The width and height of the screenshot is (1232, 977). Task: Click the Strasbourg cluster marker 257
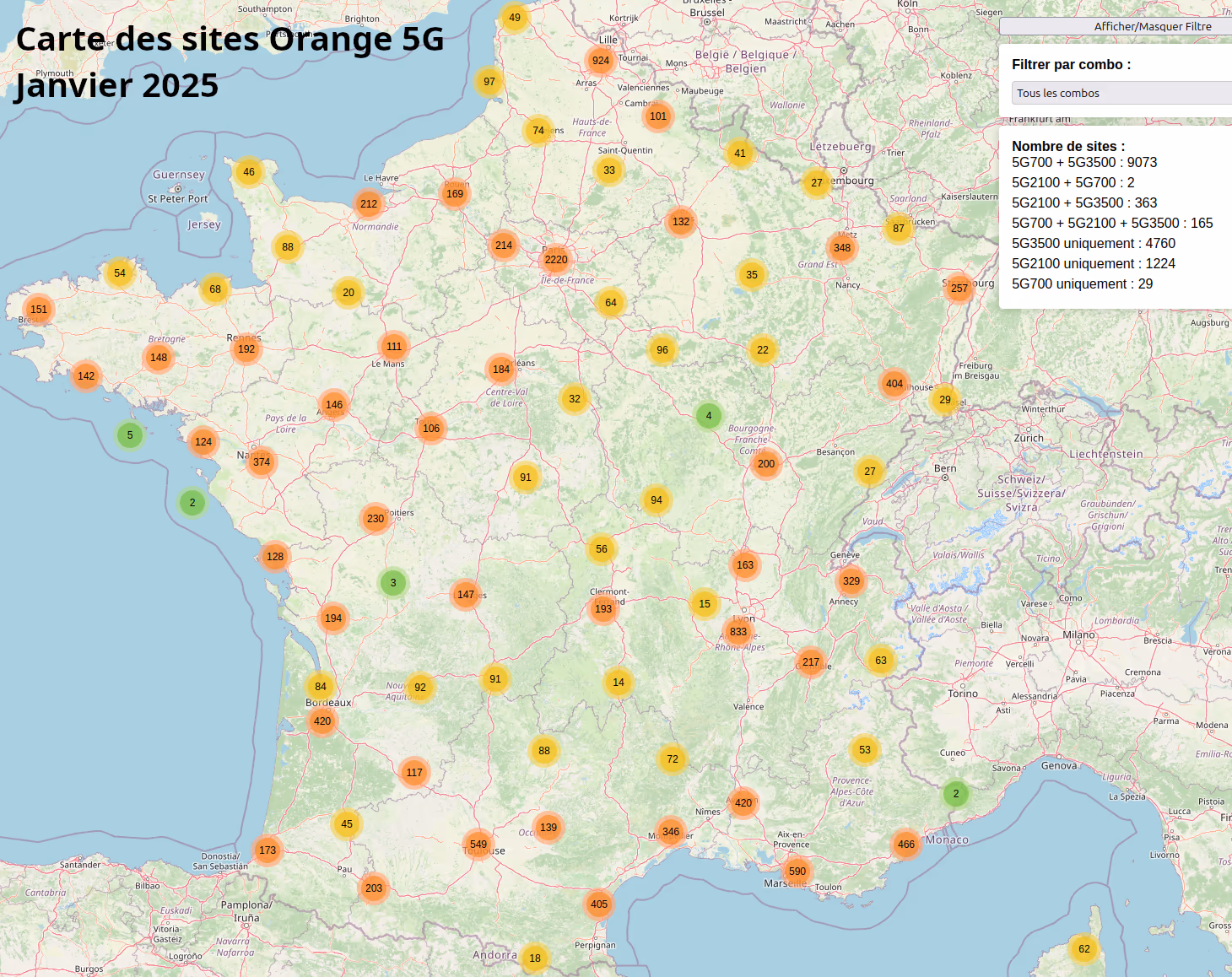[x=959, y=289]
